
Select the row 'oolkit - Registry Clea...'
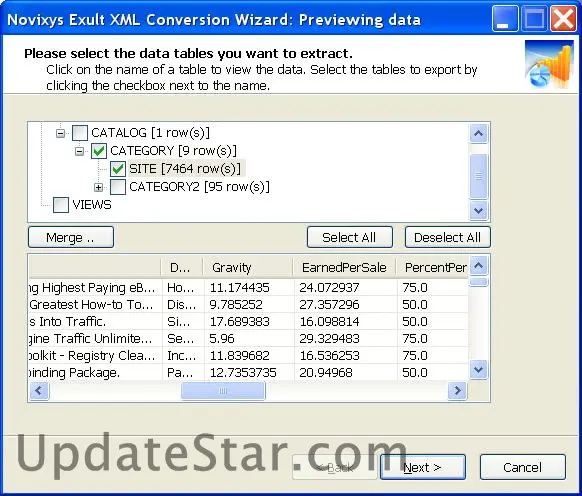[x=248, y=356]
